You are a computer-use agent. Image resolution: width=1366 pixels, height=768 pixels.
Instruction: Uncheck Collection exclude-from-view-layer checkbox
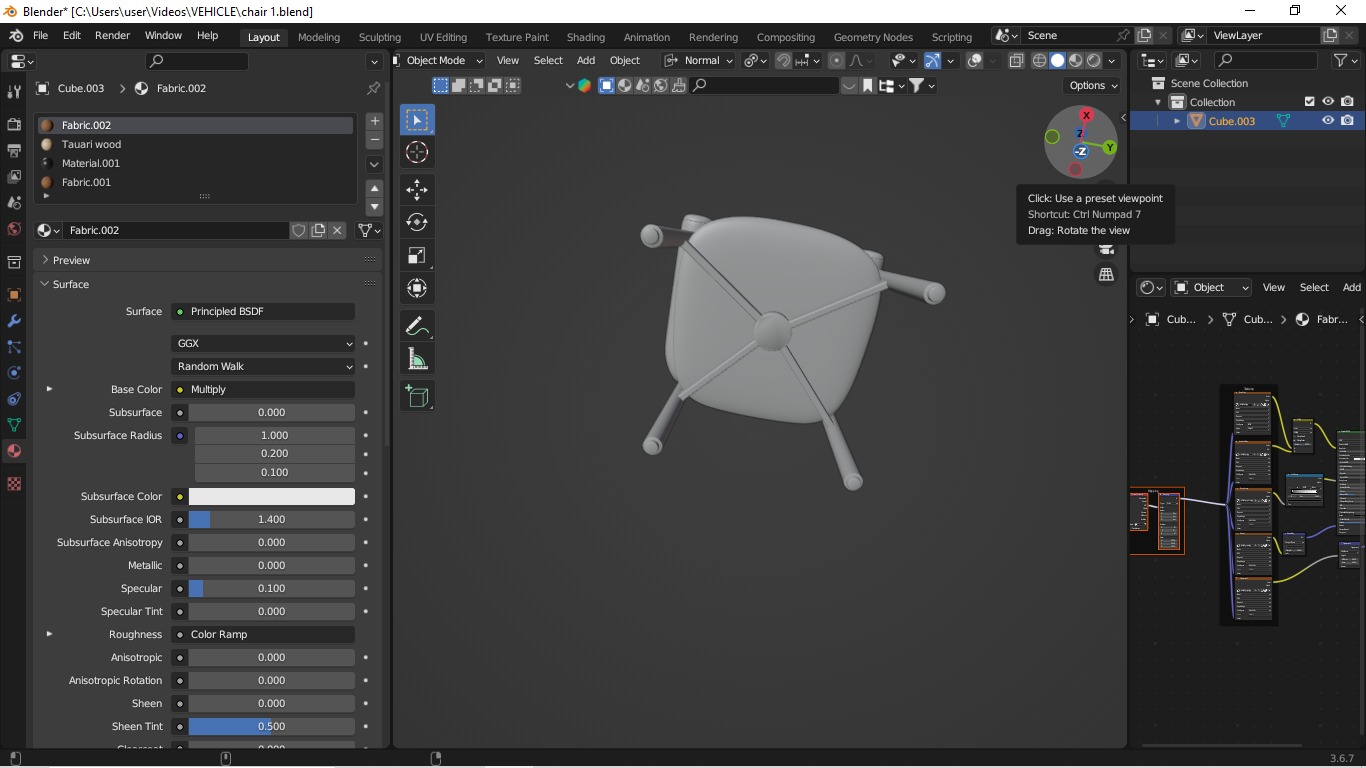1309,102
